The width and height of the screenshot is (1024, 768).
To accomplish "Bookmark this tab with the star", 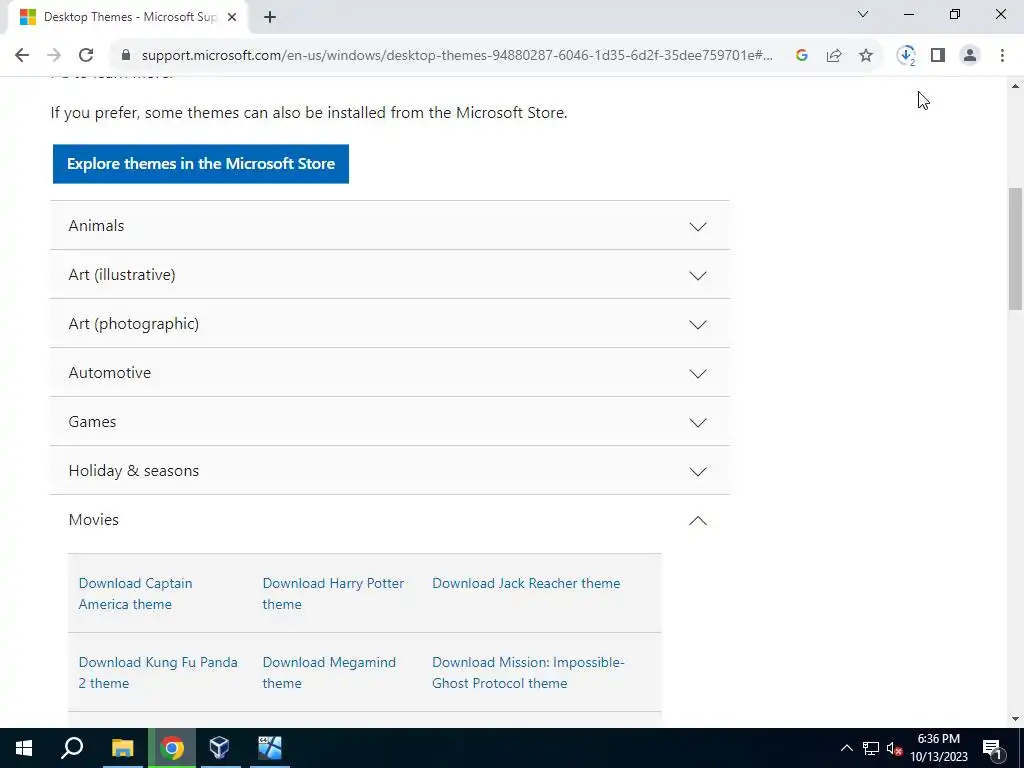I will tap(866, 56).
